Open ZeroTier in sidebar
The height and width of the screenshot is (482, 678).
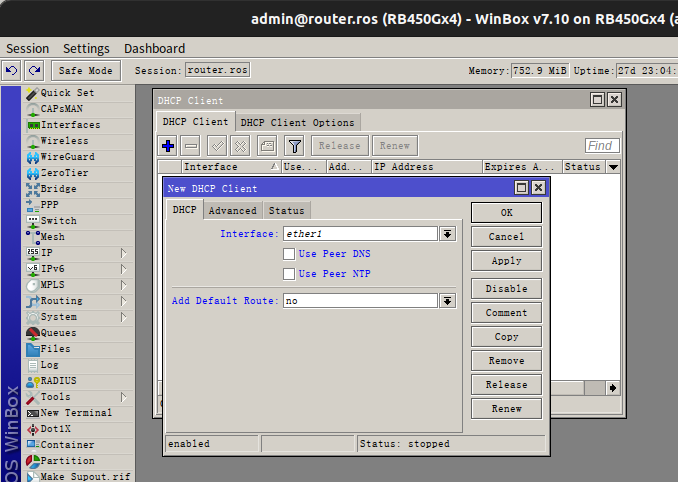pyautogui.click(x=79, y=173)
